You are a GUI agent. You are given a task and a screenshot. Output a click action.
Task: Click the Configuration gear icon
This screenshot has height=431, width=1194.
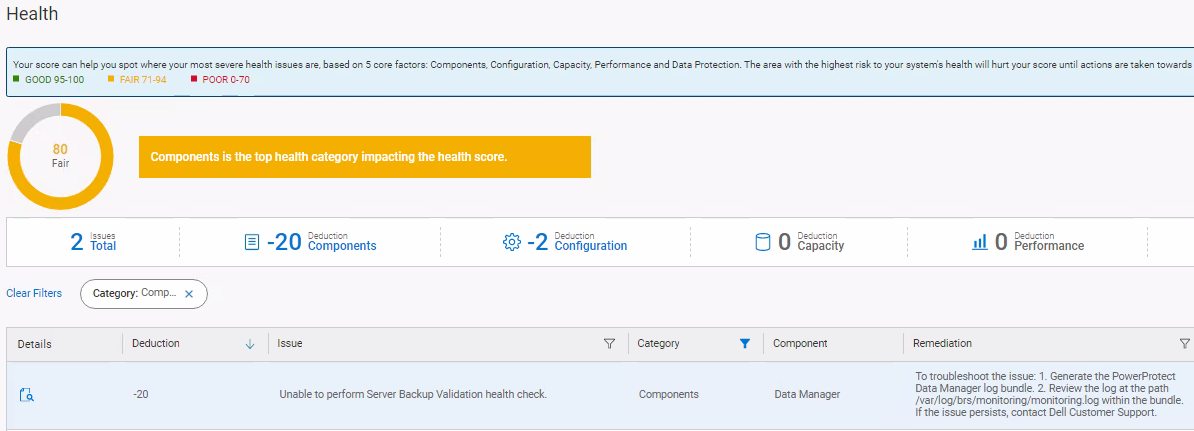[x=512, y=242]
